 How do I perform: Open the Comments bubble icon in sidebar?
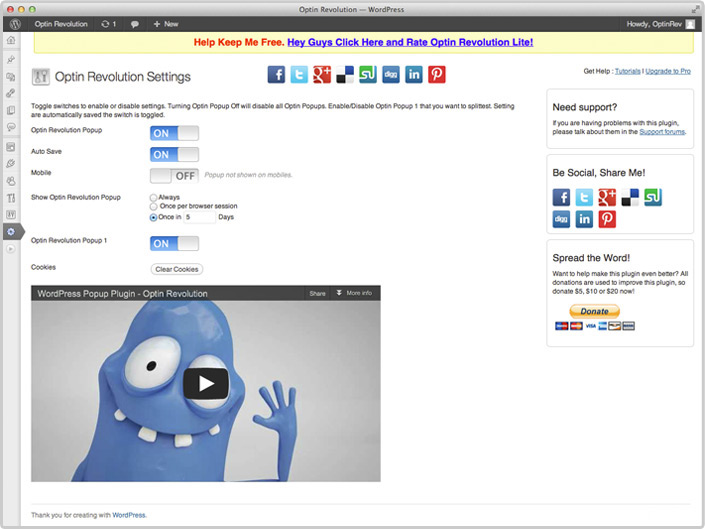(11, 127)
